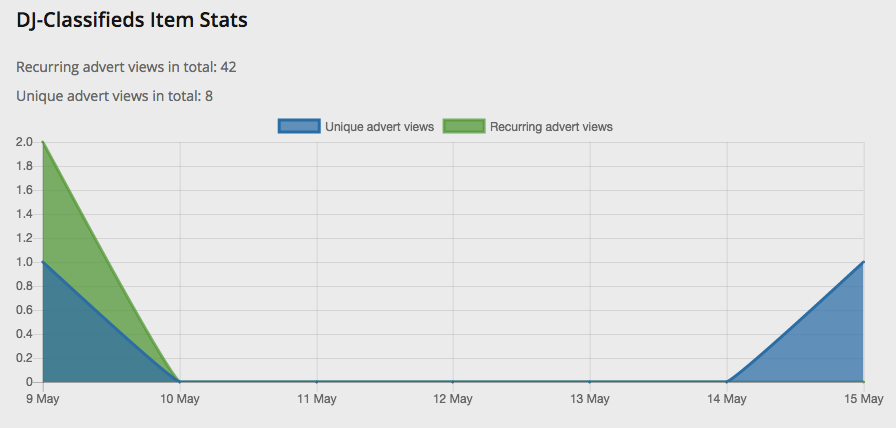Click the blue data point at 1.0 on 15 May
896x428 pixels.
point(863,262)
